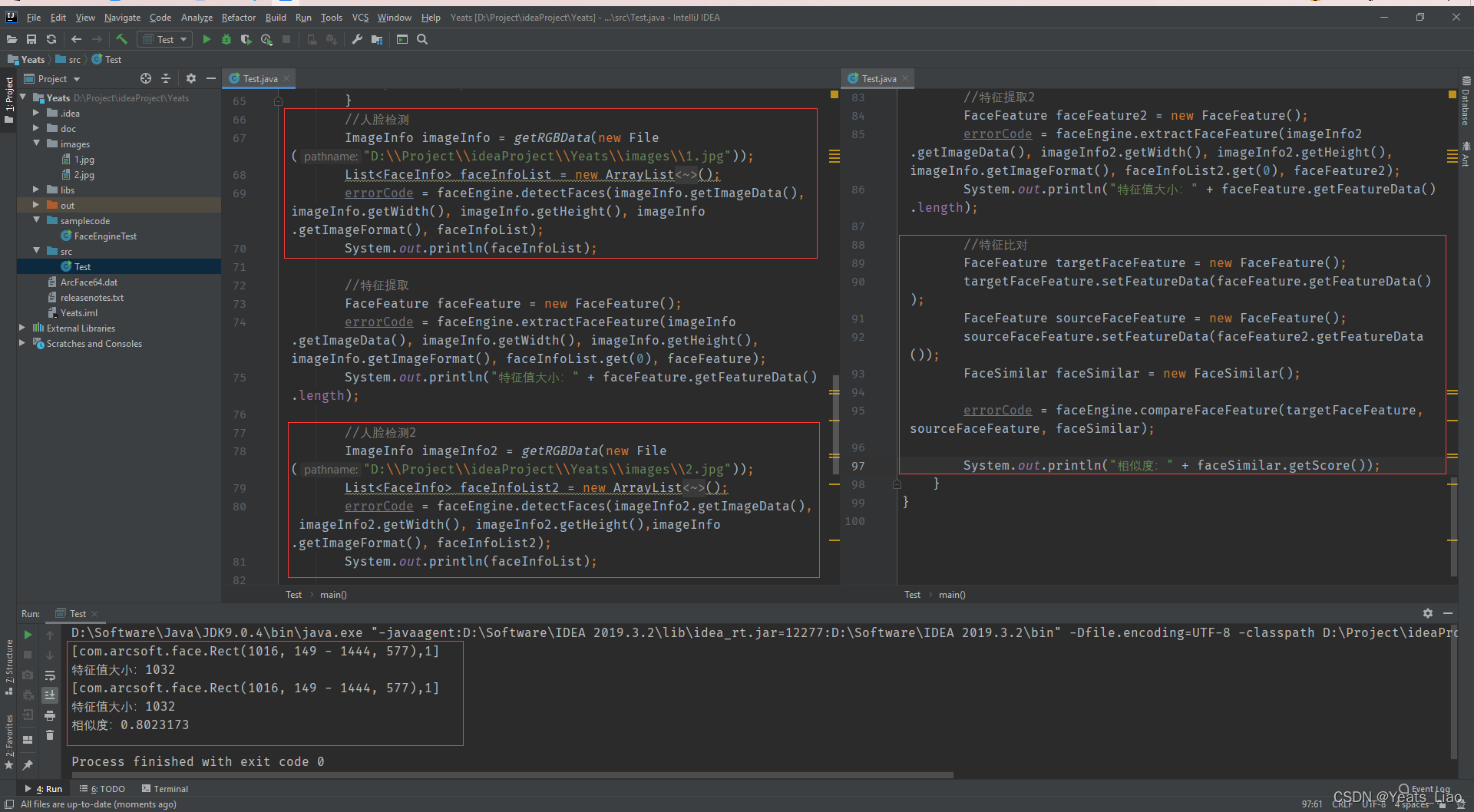Open Search Everywhere magnifier icon
The width and height of the screenshot is (1474, 812).
click(x=422, y=39)
